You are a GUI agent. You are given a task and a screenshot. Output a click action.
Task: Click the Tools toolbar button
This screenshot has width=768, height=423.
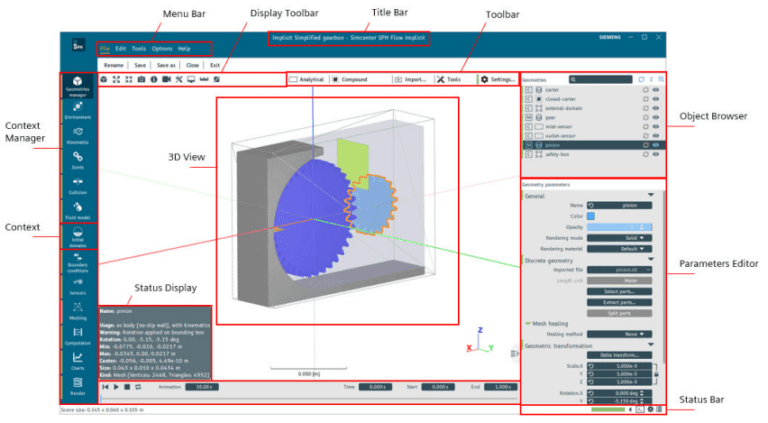449,79
